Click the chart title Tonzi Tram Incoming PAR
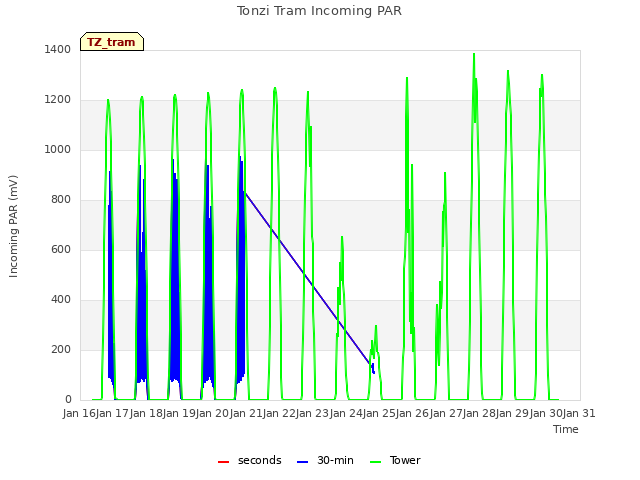The image size is (640, 480). click(x=319, y=11)
